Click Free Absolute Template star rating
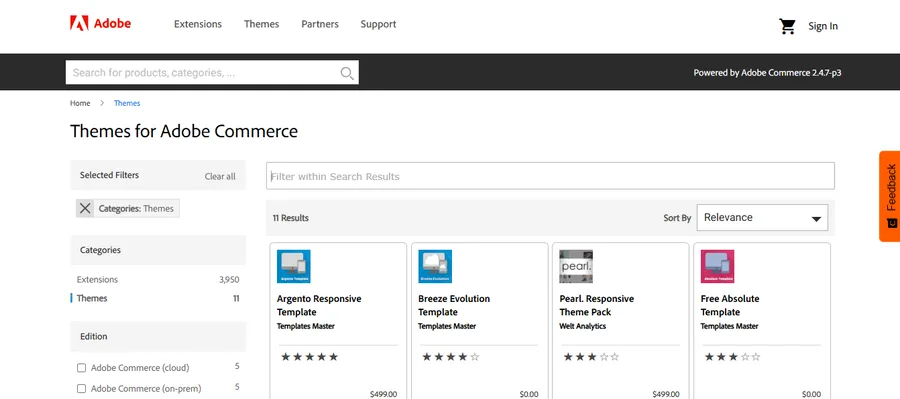This screenshot has width=900, height=399. point(733,357)
